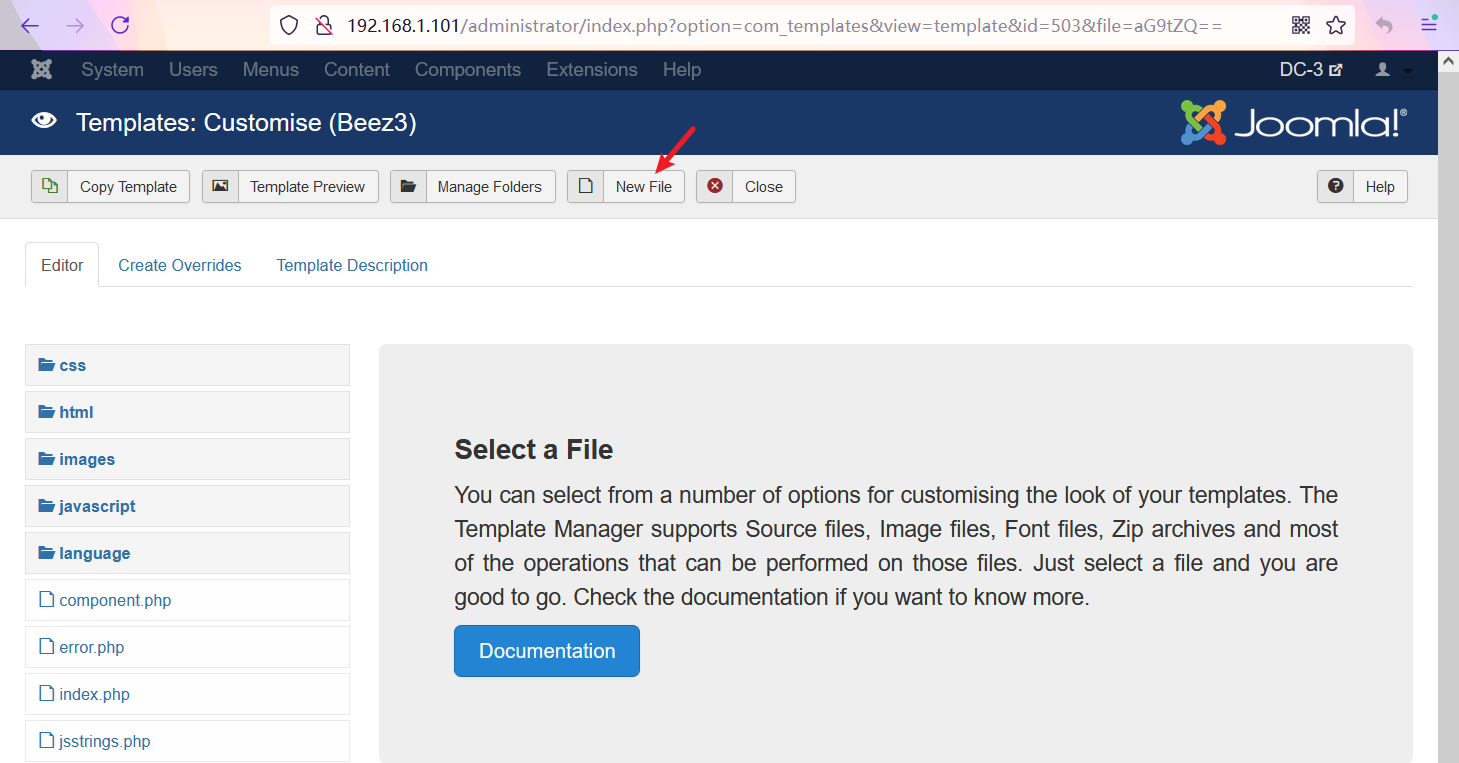1459x763 pixels.
Task: Open the DC-3 site link
Action: 1311,70
